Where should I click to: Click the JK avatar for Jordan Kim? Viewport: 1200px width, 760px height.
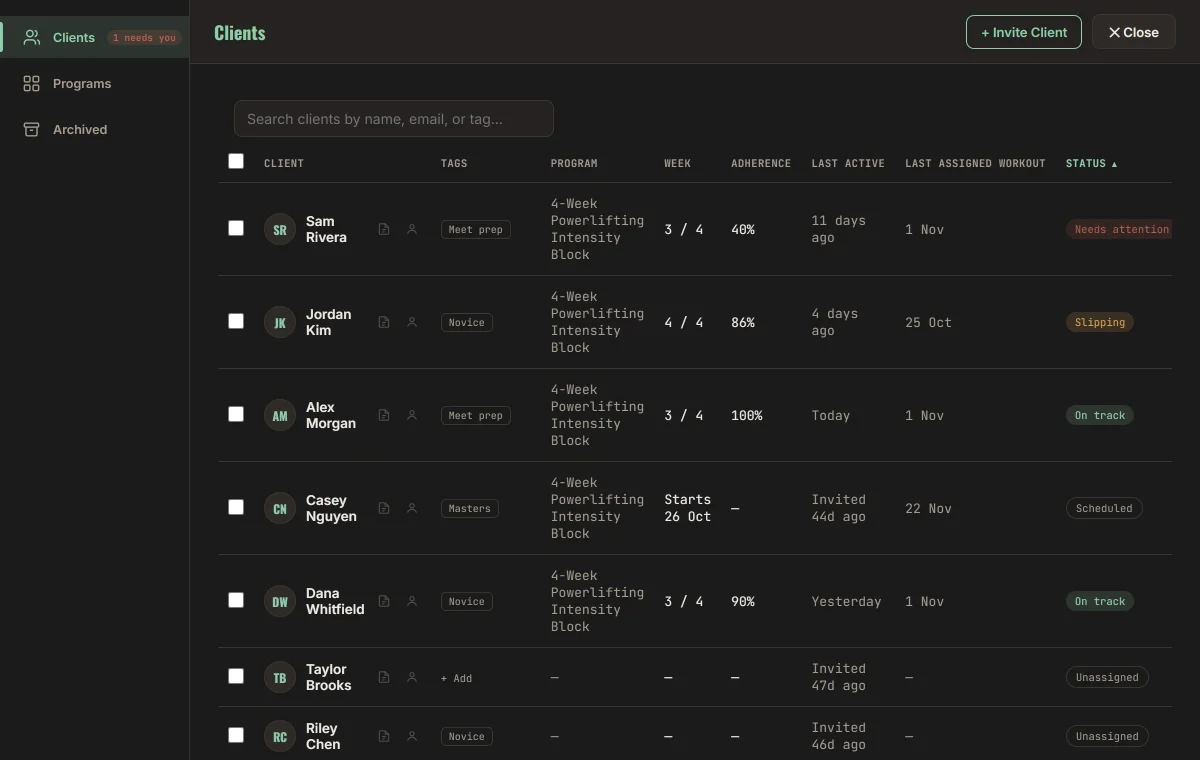point(280,322)
